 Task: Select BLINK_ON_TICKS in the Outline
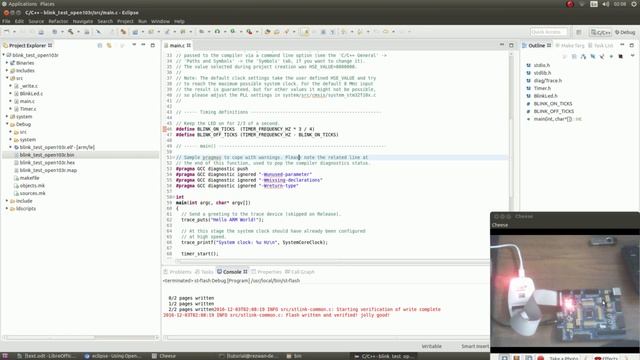point(553,104)
